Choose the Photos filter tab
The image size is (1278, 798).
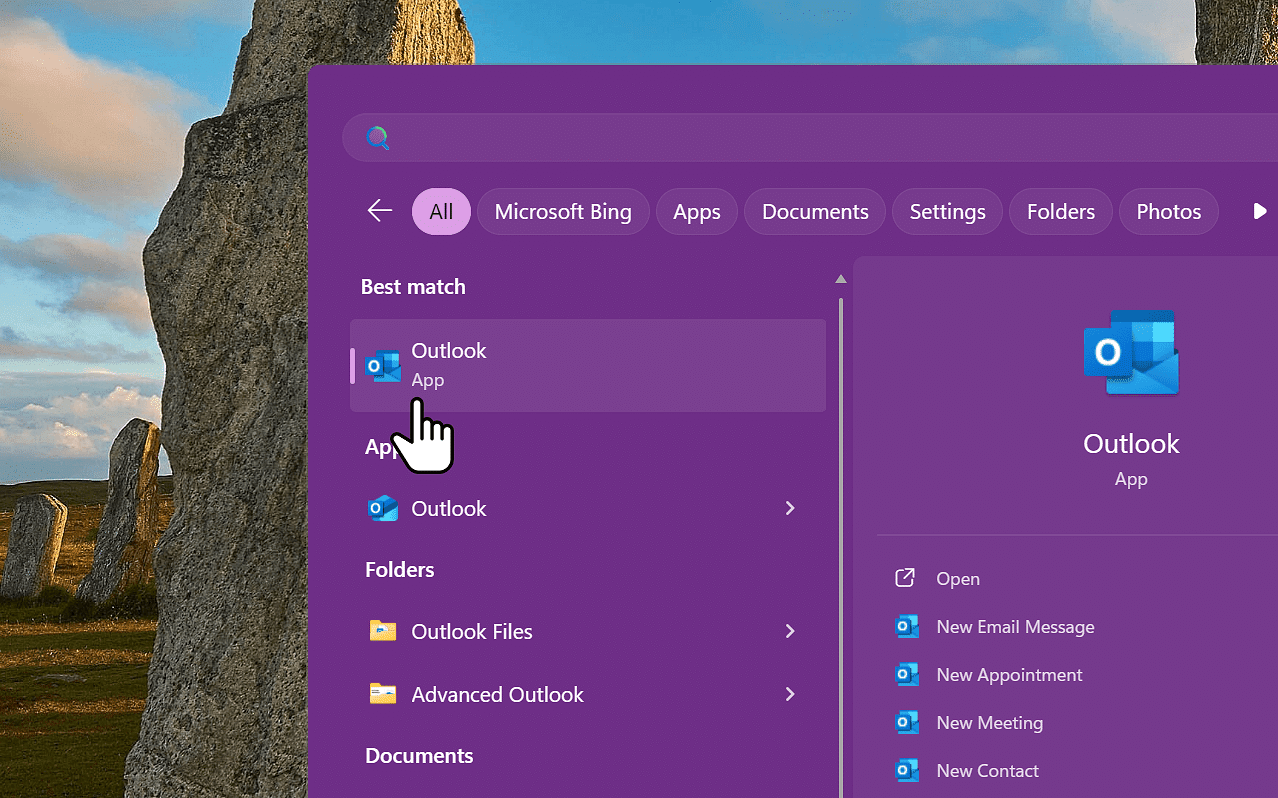(x=1168, y=212)
